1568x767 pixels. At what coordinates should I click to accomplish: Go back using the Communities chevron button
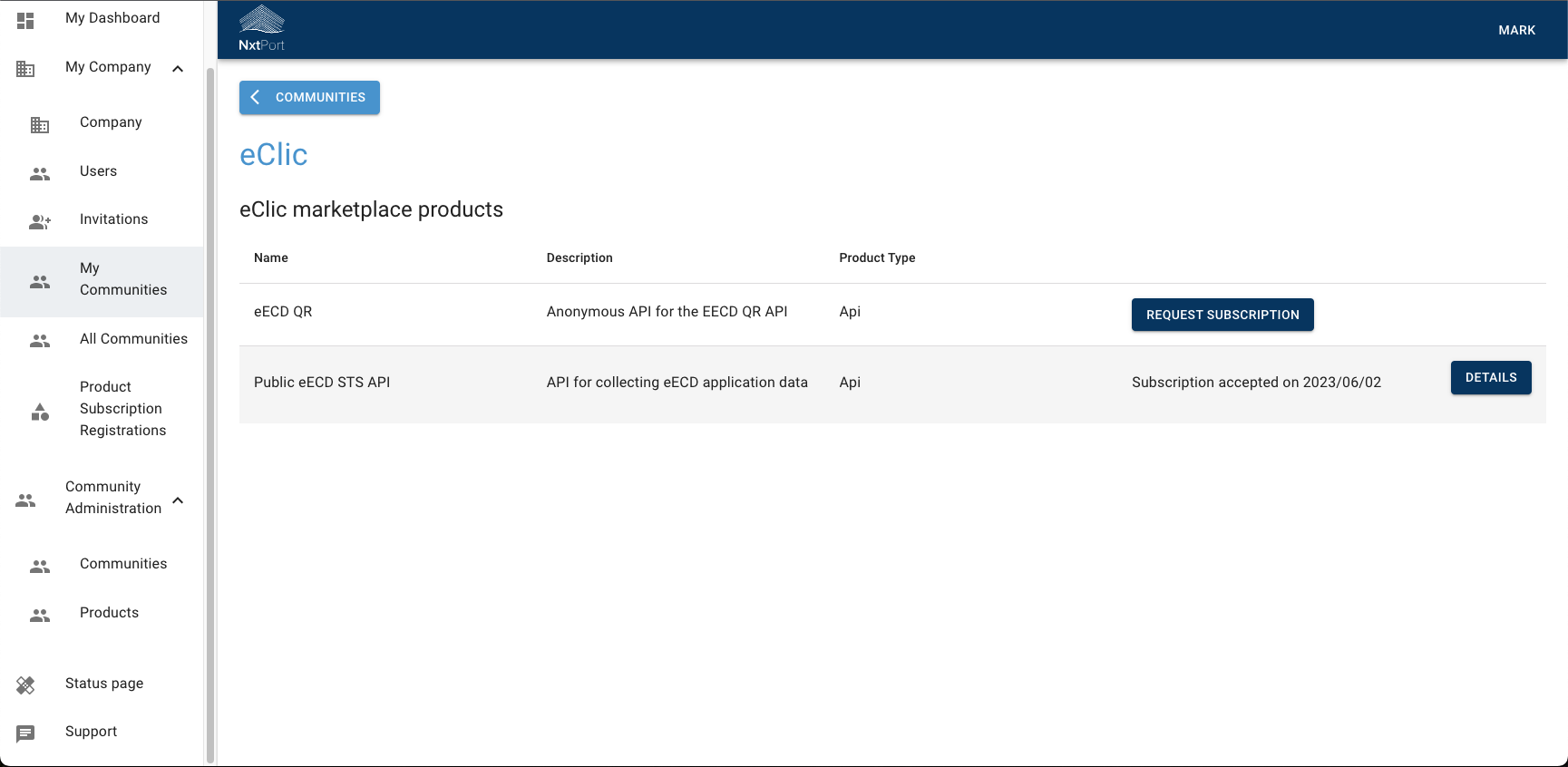[x=309, y=97]
